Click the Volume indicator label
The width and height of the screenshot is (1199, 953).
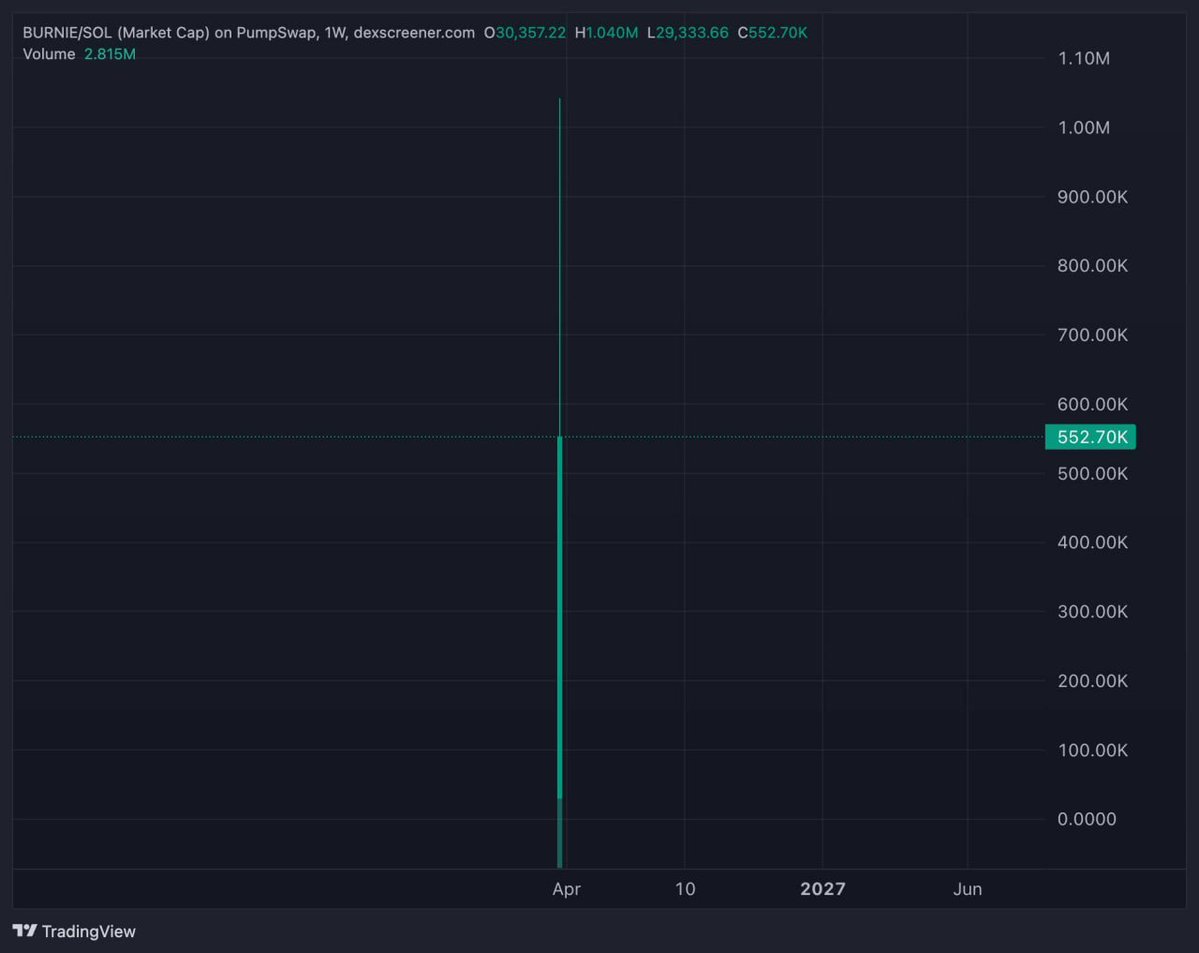tap(49, 54)
